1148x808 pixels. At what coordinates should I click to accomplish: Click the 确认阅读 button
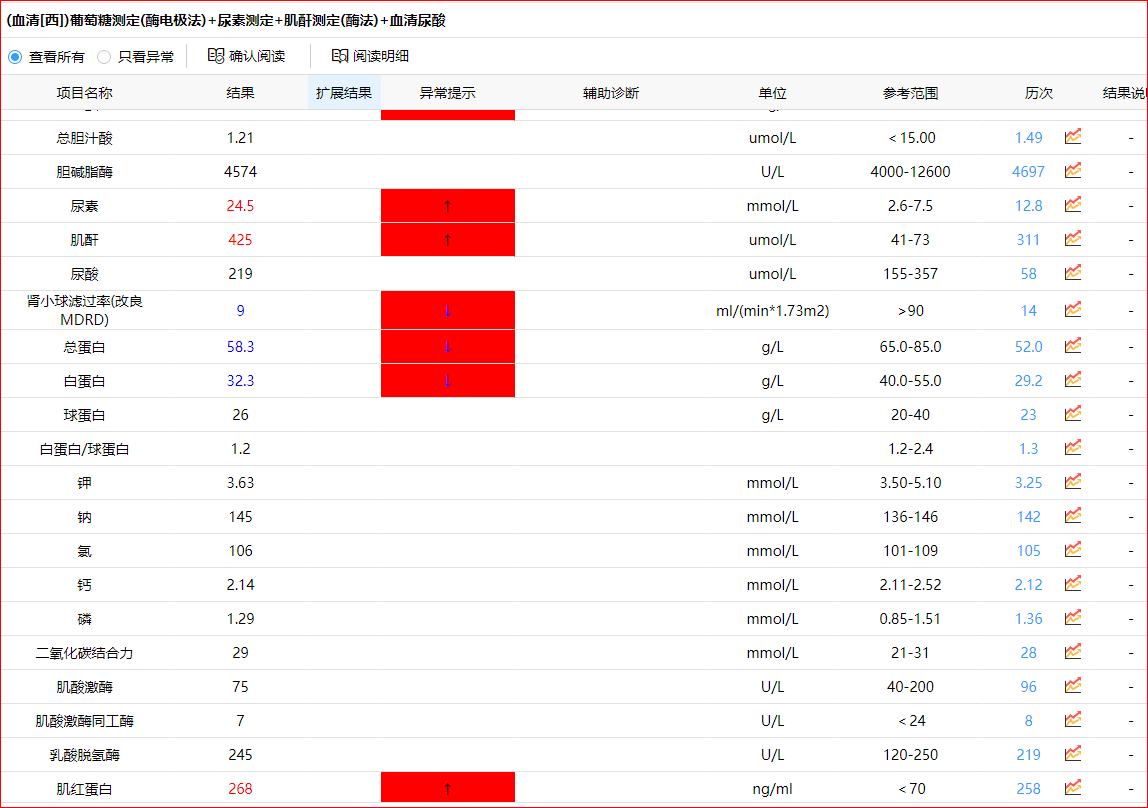pyautogui.click(x=247, y=56)
